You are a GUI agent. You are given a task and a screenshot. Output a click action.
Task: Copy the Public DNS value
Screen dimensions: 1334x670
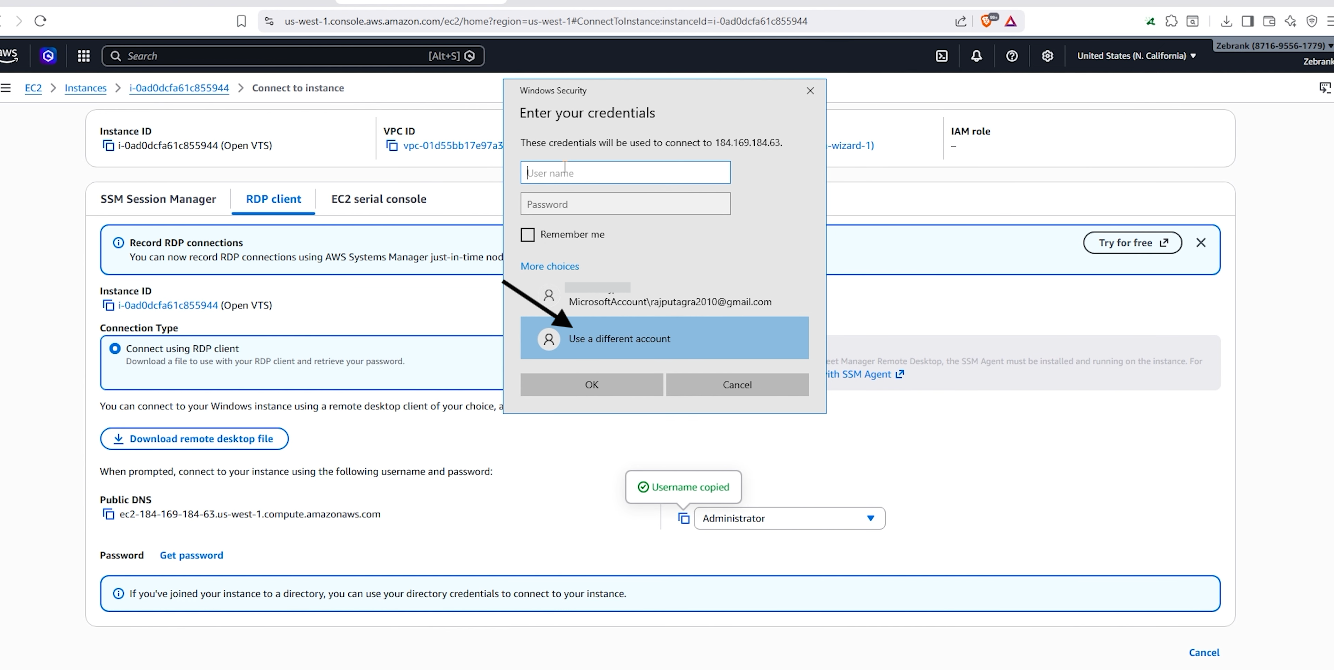[x=108, y=515]
